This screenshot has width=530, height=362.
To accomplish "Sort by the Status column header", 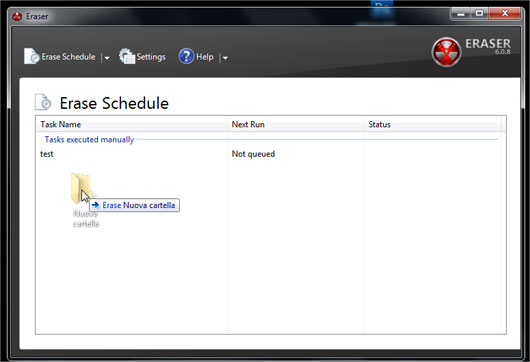I will [x=433, y=124].
